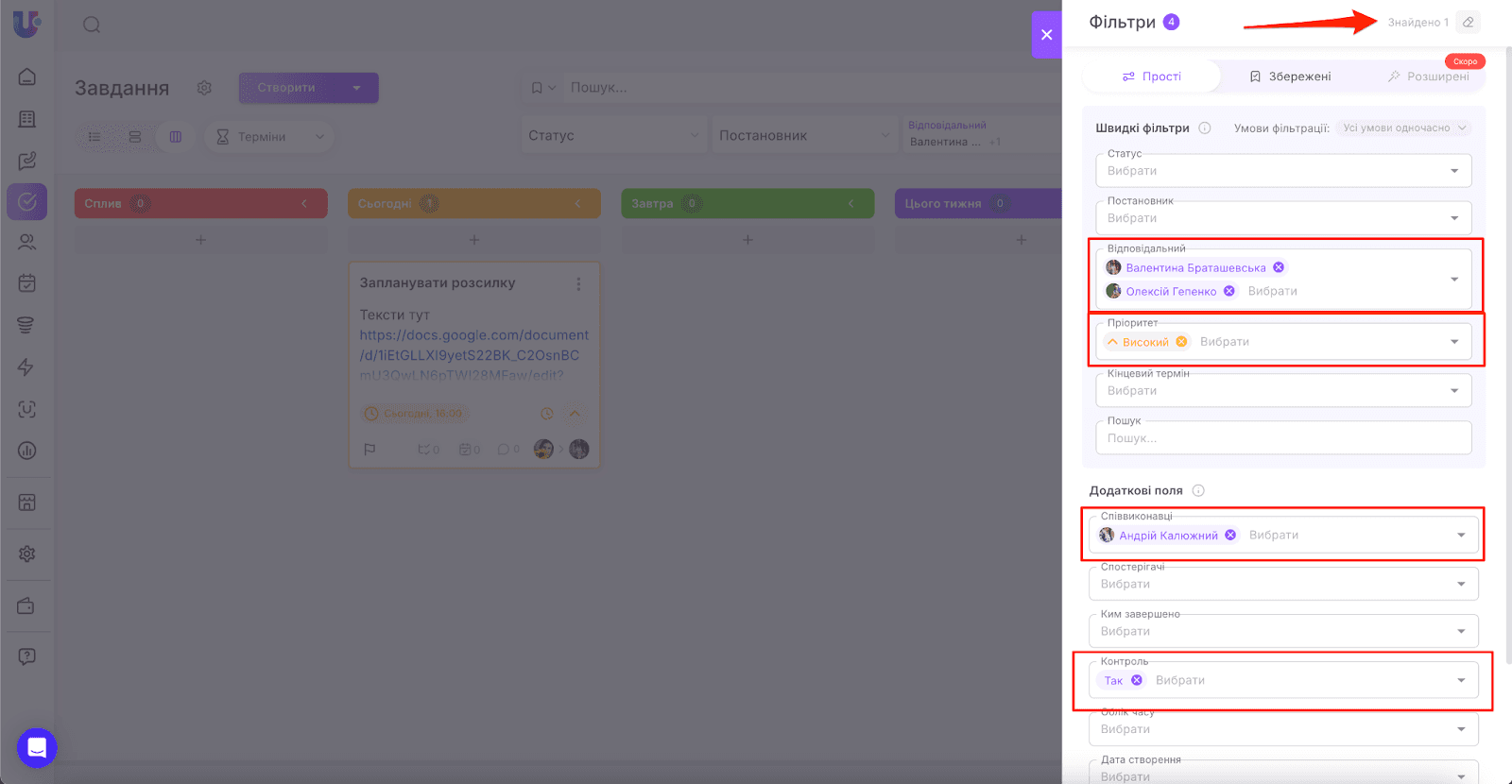
Task: Switch to the Збережені tab
Action: click(x=1290, y=77)
